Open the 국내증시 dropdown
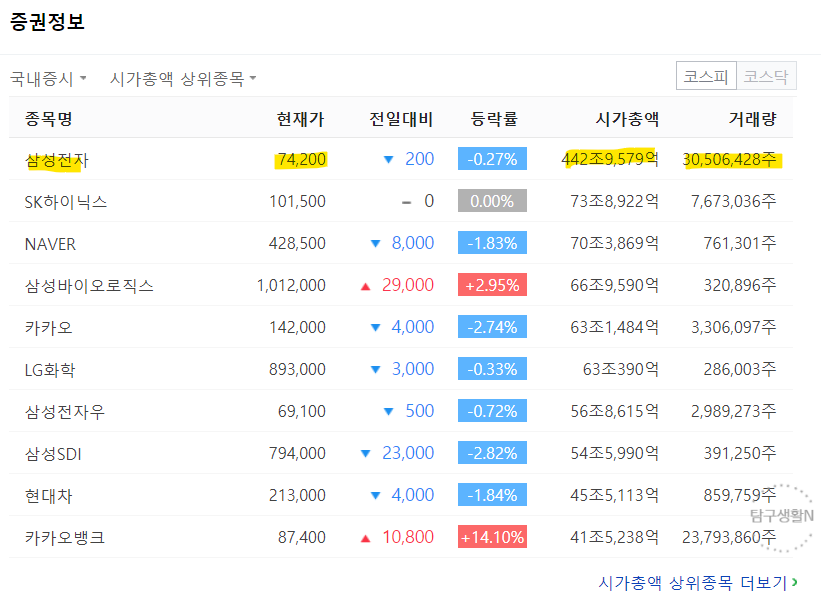Viewport: 821px width, 597px height. [48, 79]
